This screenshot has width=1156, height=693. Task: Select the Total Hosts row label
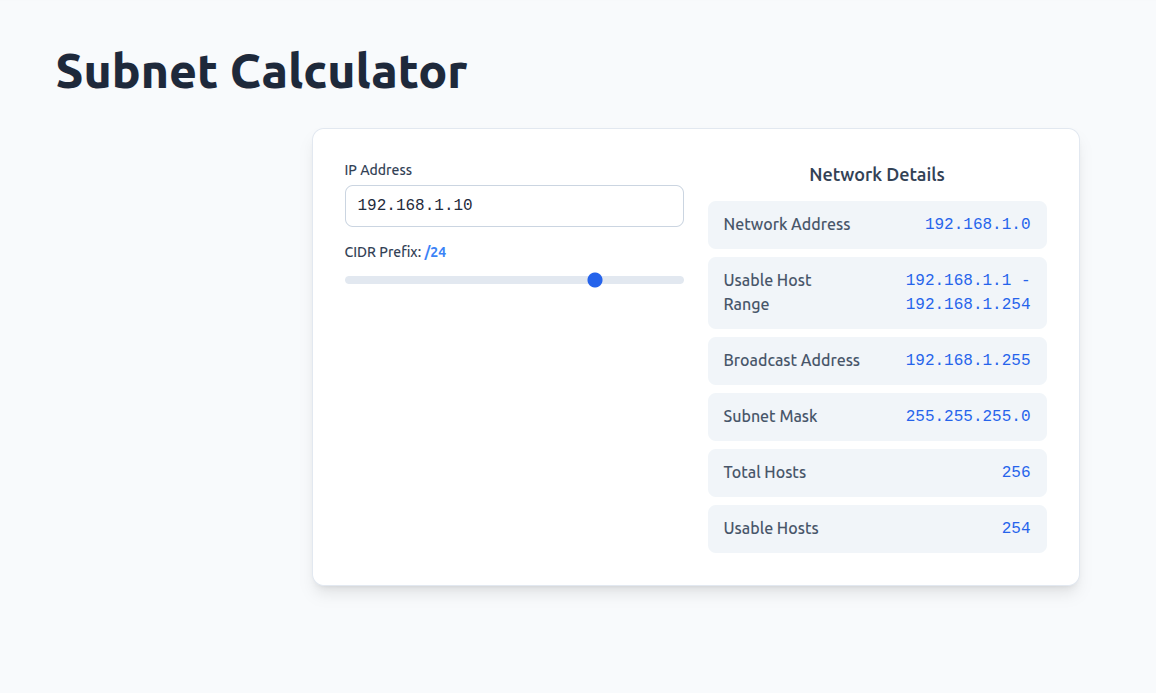pyautogui.click(x=765, y=472)
